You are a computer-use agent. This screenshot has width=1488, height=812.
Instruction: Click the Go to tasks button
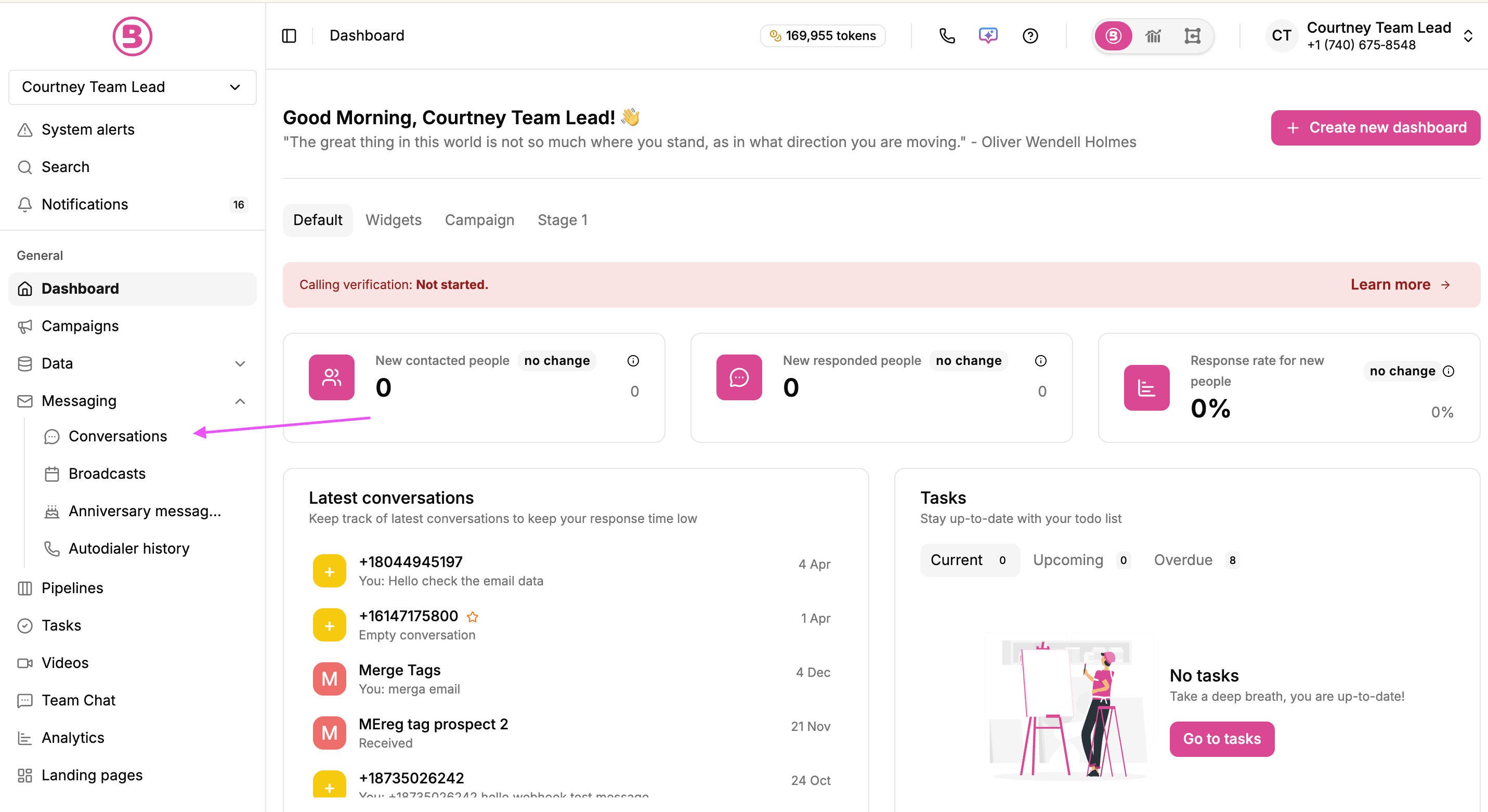[1222, 739]
